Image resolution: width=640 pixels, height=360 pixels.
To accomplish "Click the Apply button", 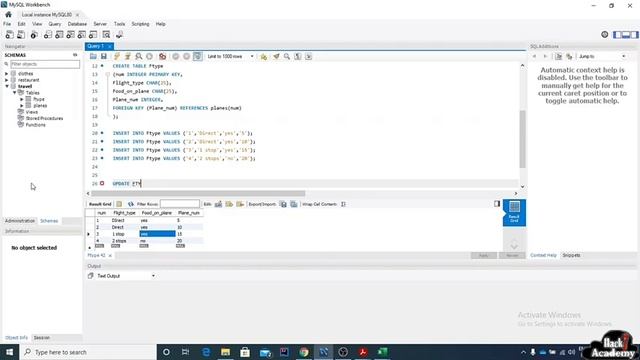I will coord(484,256).
